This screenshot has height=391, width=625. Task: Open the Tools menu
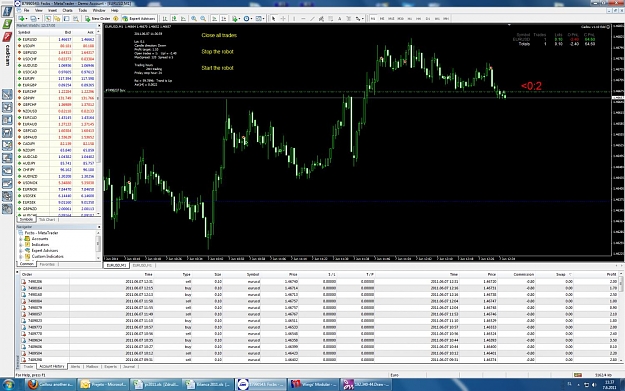coord(83,10)
